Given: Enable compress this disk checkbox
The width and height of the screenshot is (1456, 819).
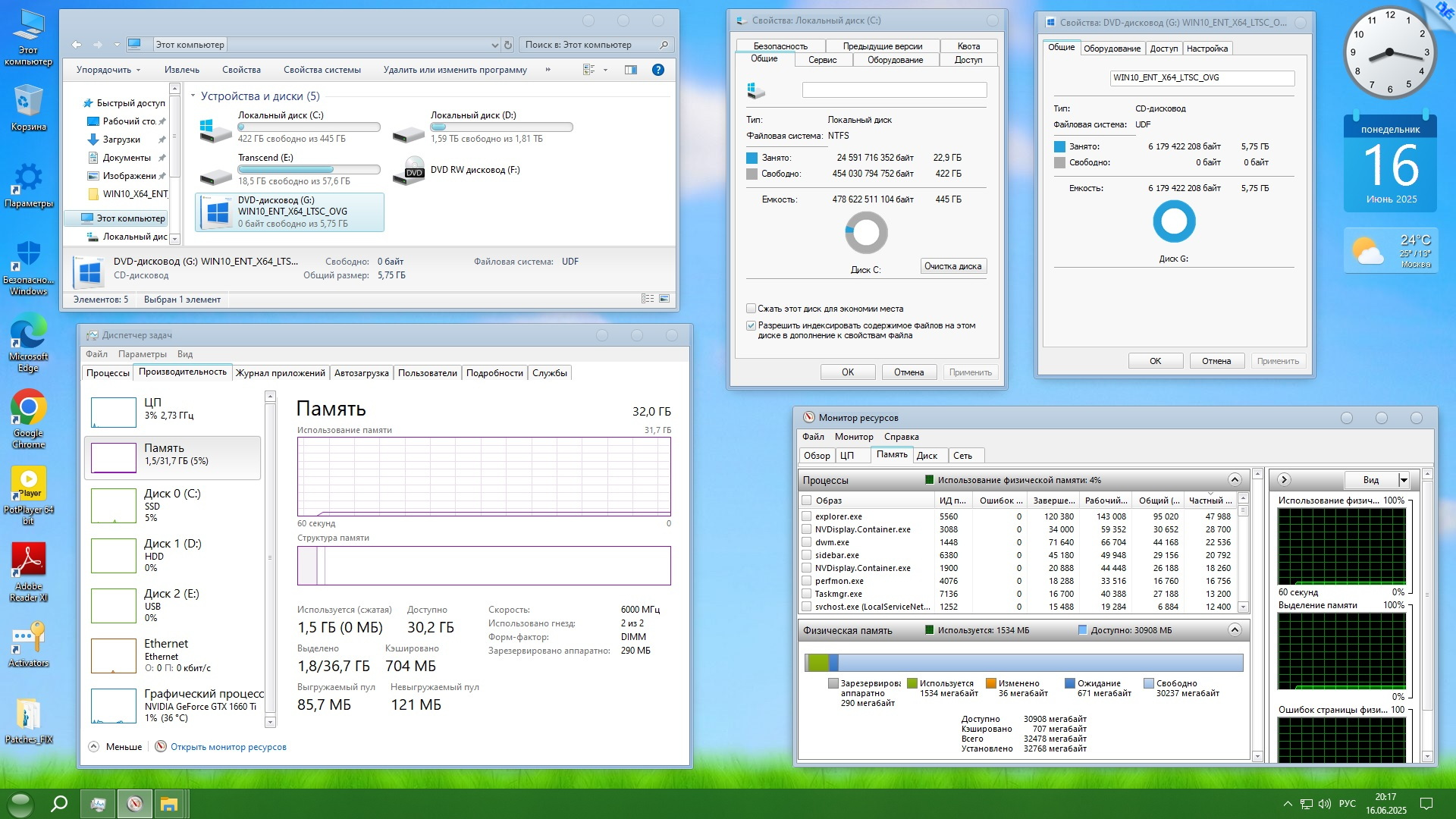Looking at the screenshot, I should tap(751, 309).
